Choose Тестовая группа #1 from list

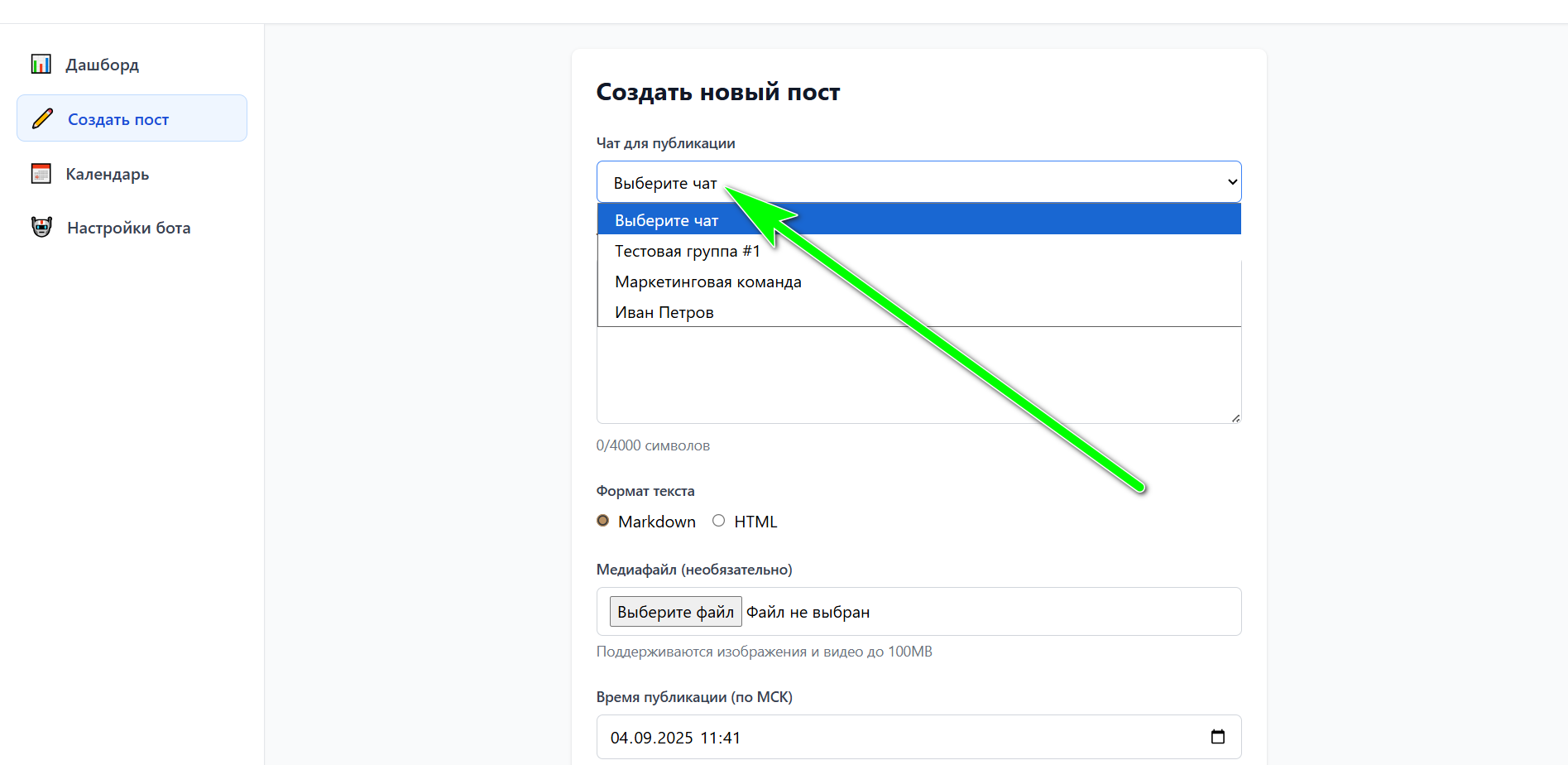[918, 251]
